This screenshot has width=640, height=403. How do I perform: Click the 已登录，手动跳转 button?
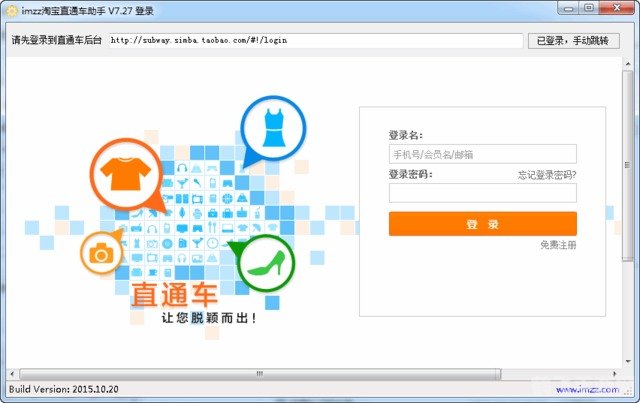click(x=571, y=41)
